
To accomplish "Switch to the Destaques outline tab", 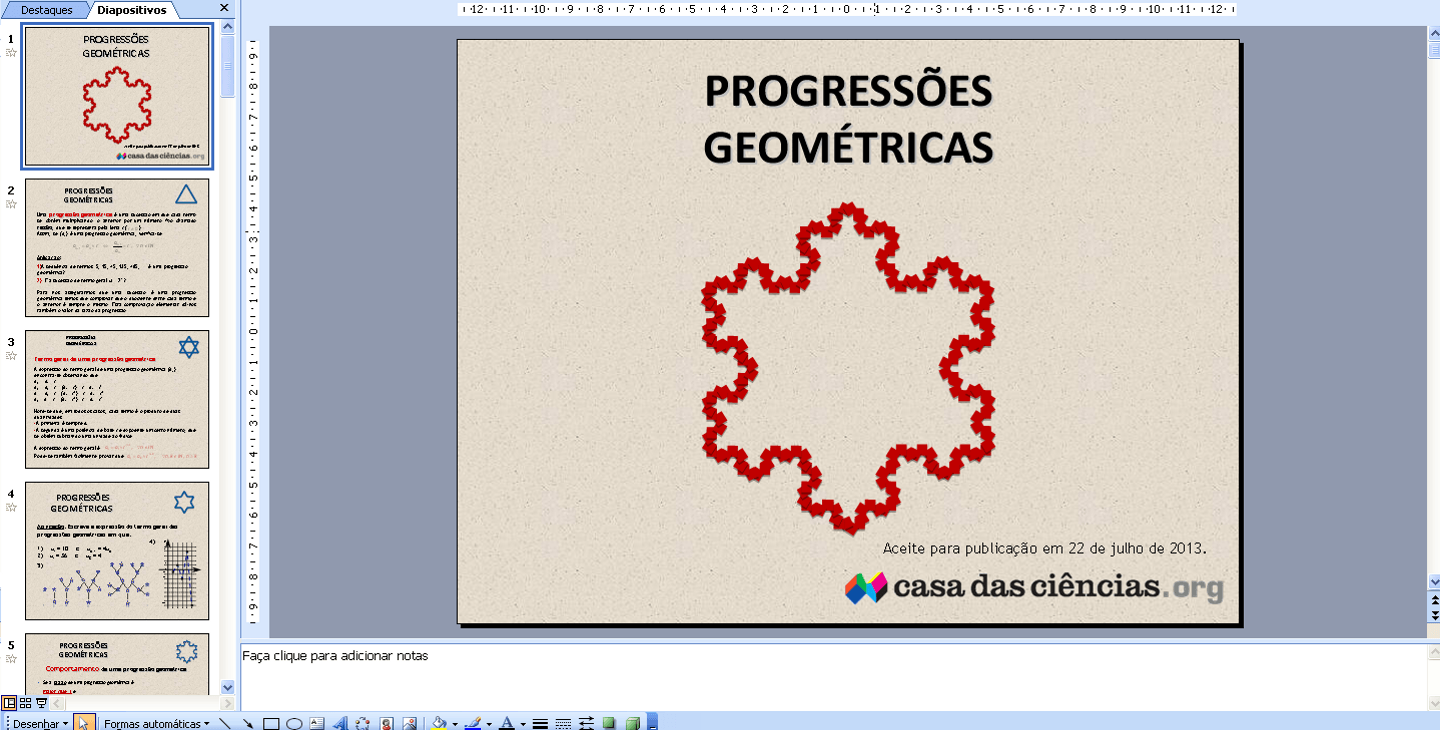I will coord(47,10).
